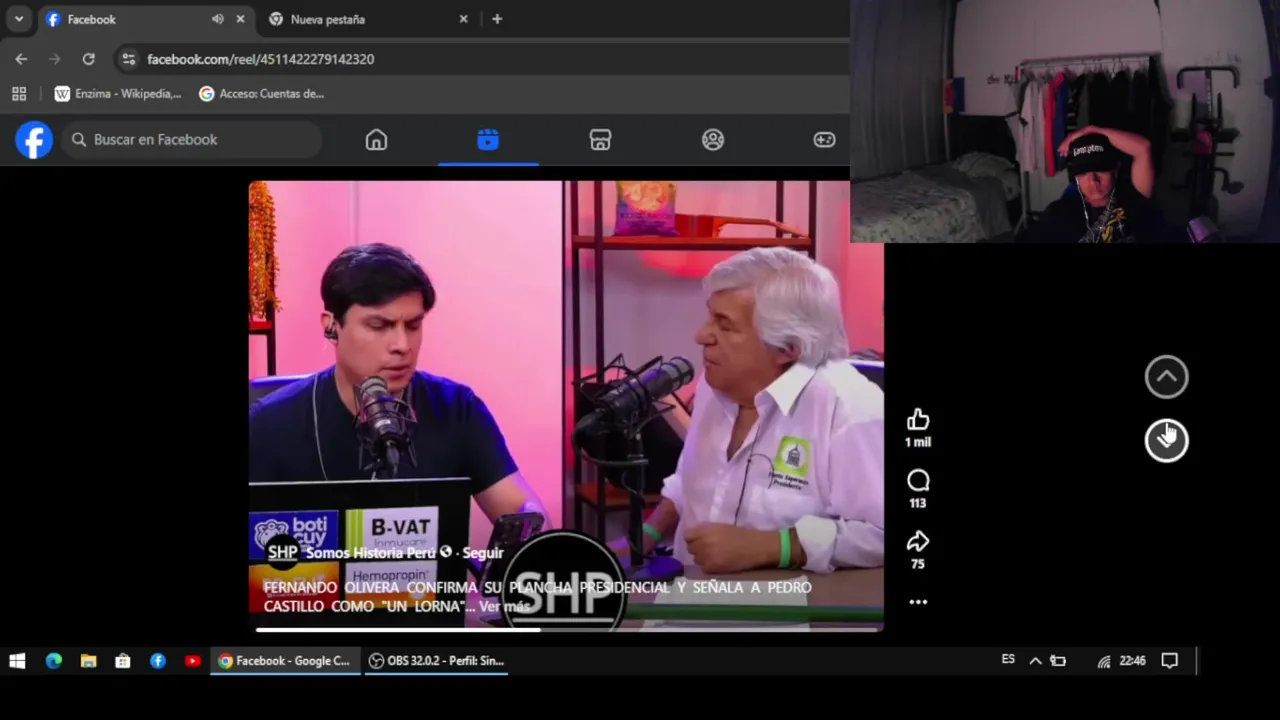1280x720 pixels.
Task: Open the Gaming controller icon
Action: (x=824, y=140)
